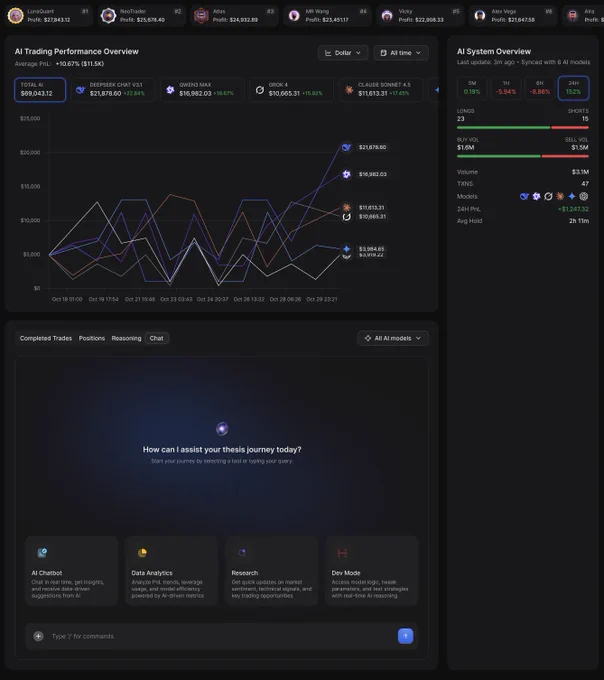The height and width of the screenshot is (680, 604).
Task: Open Vicky's trader avatar
Action: [387, 16]
